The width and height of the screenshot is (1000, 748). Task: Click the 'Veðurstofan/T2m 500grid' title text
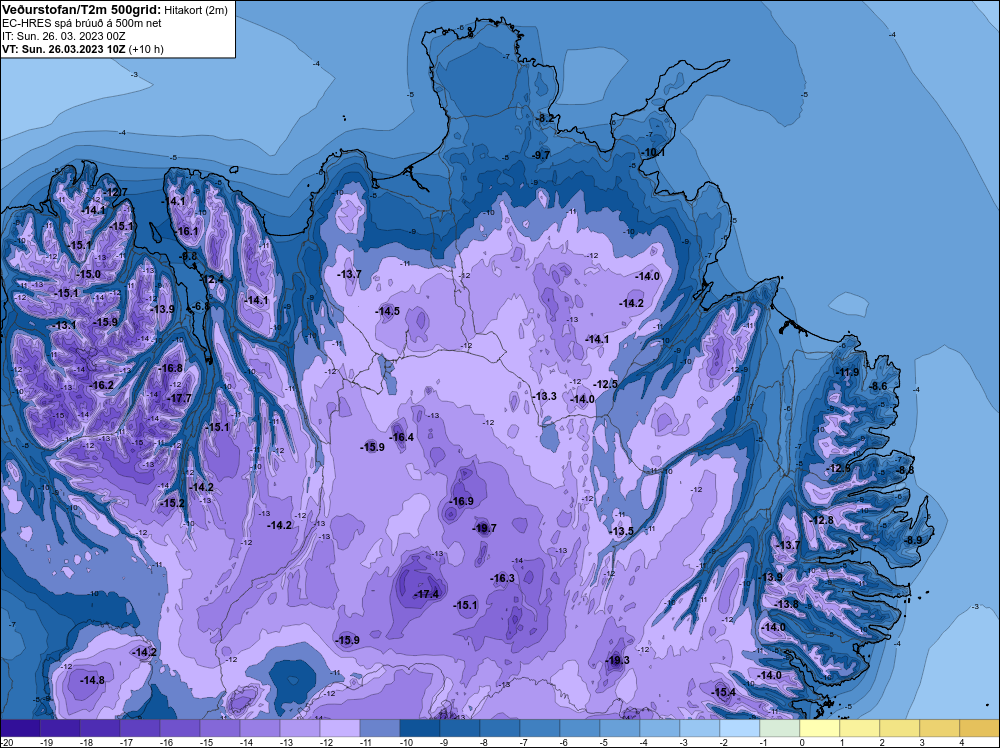(79, 10)
